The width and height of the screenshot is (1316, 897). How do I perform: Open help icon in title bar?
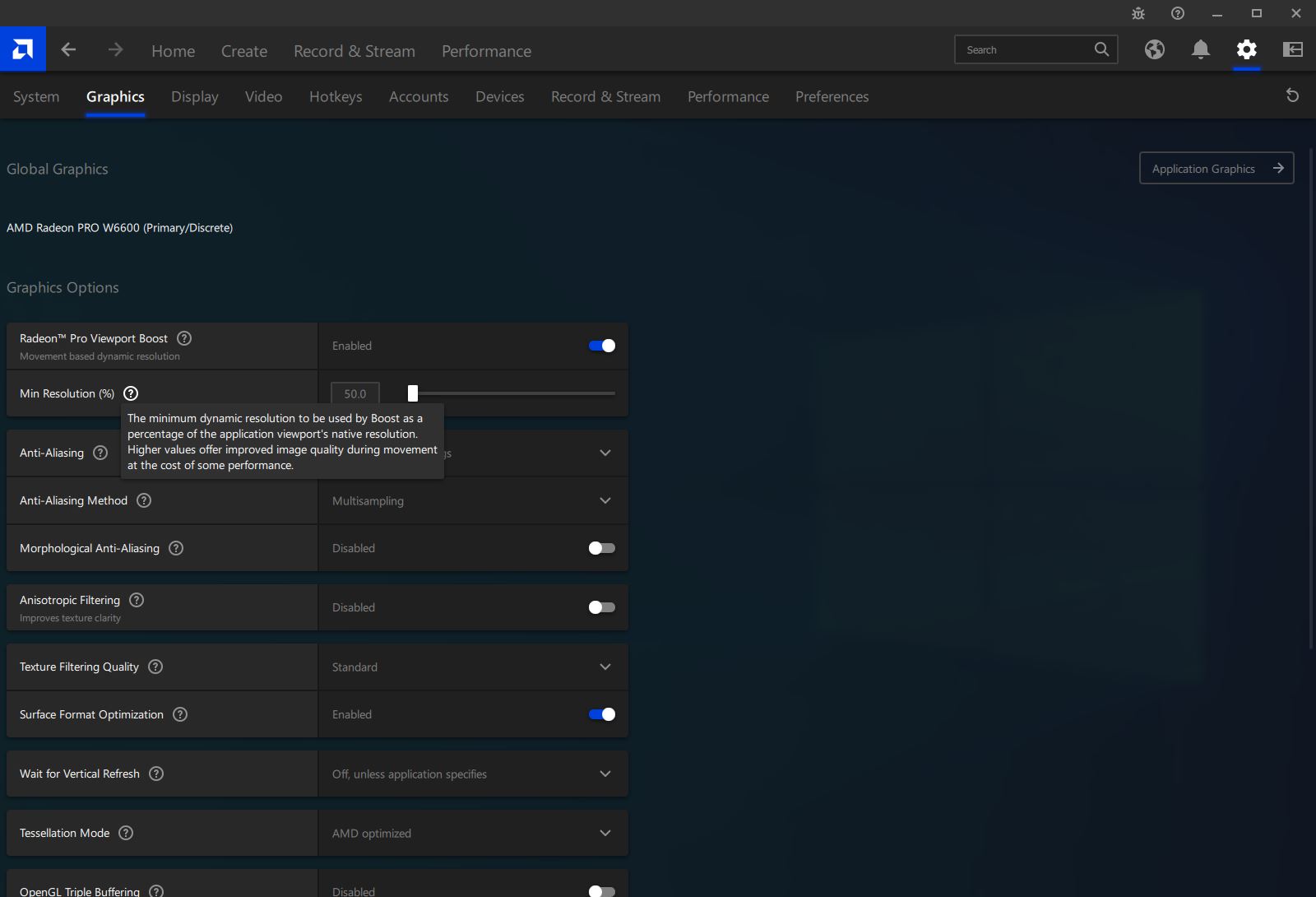(1178, 13)
